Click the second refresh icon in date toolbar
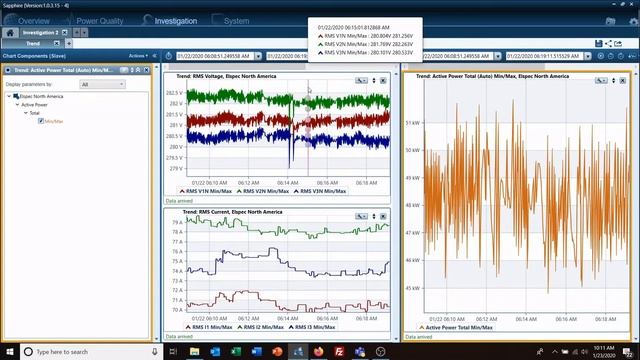 620,56
